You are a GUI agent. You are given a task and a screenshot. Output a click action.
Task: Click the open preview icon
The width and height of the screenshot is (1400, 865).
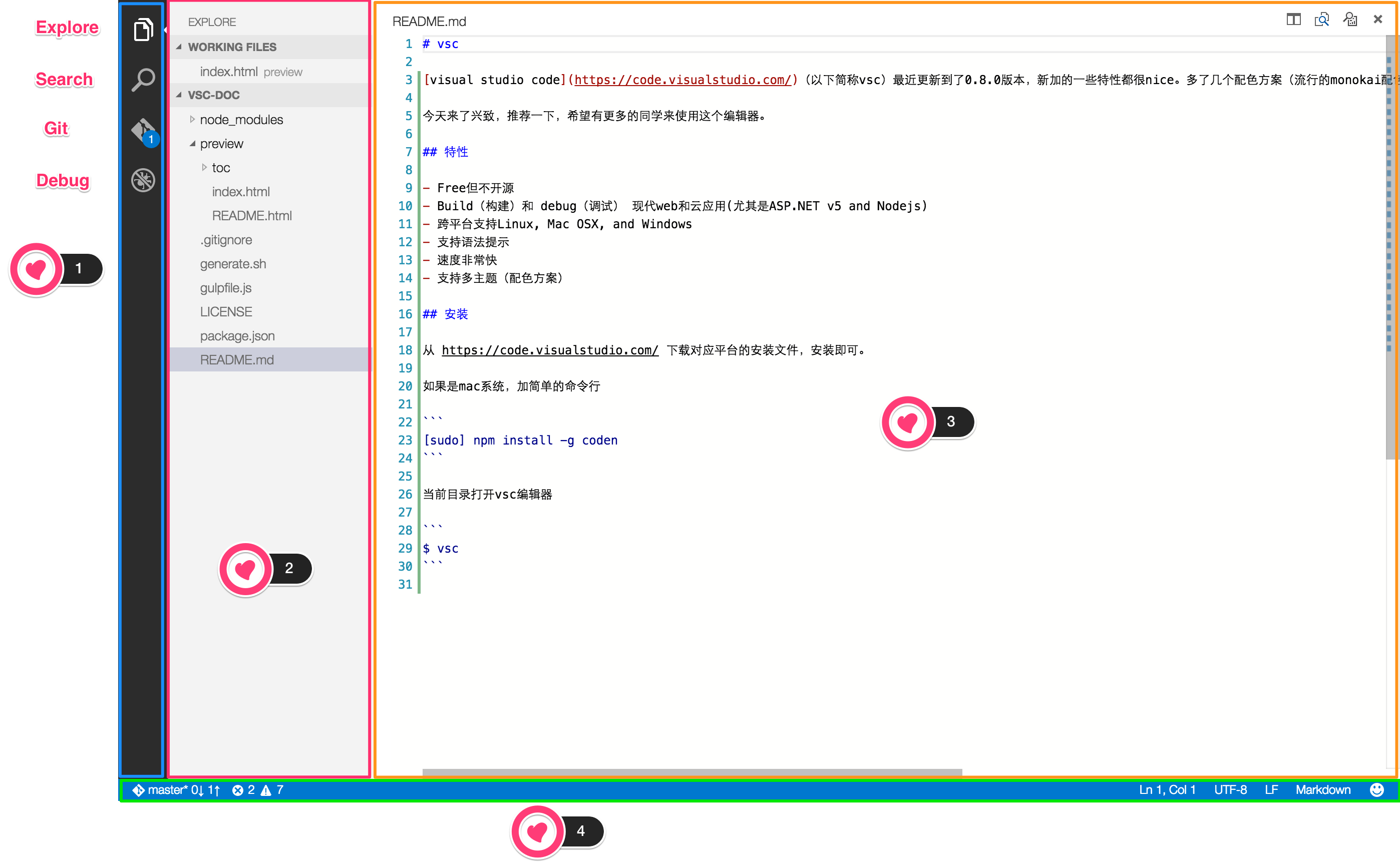[x=1321, y=20]
